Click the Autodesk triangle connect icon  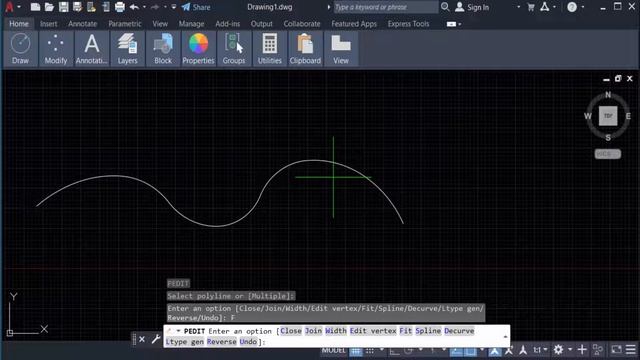point(544,7)
